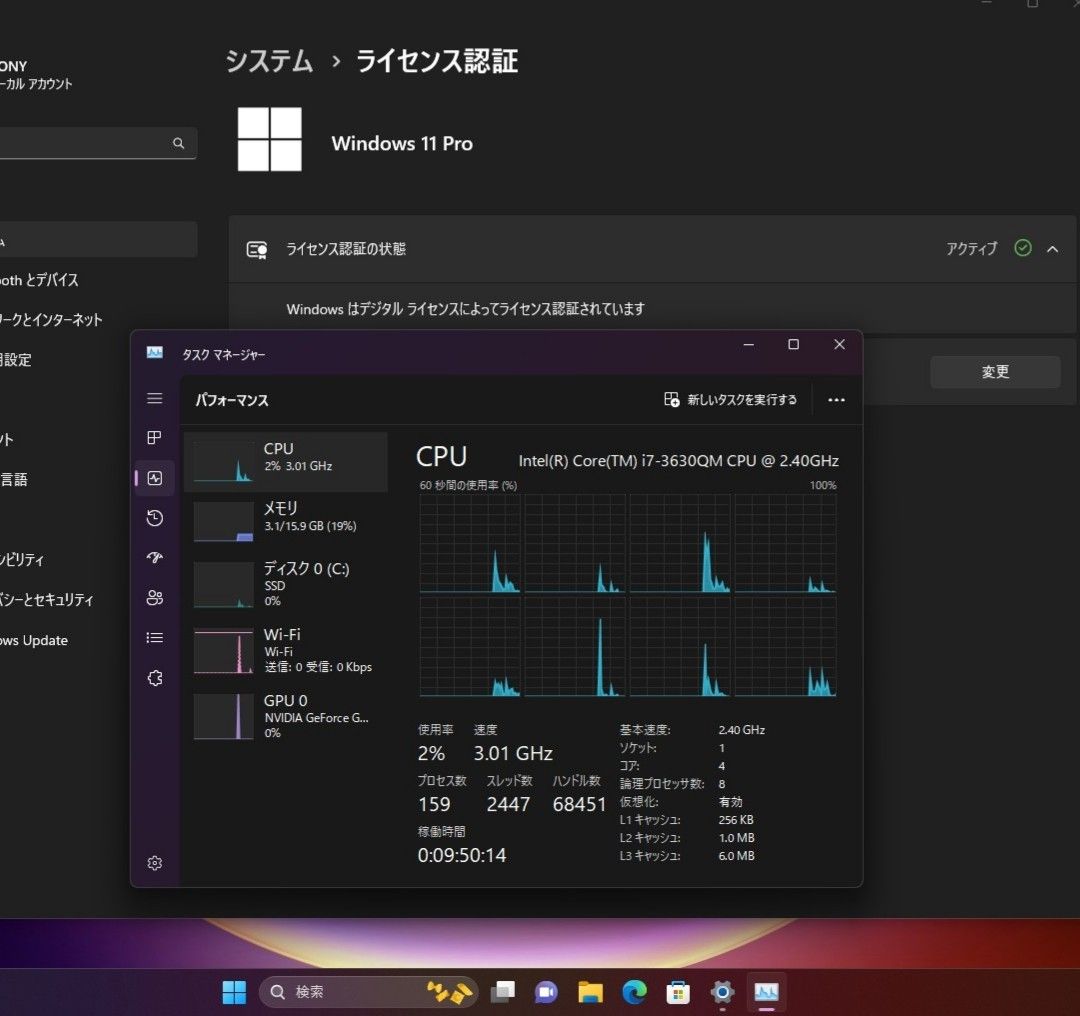Open Users page icon in Task Manager
The image size is (1080, 1016).
click(x=155, y=597)
